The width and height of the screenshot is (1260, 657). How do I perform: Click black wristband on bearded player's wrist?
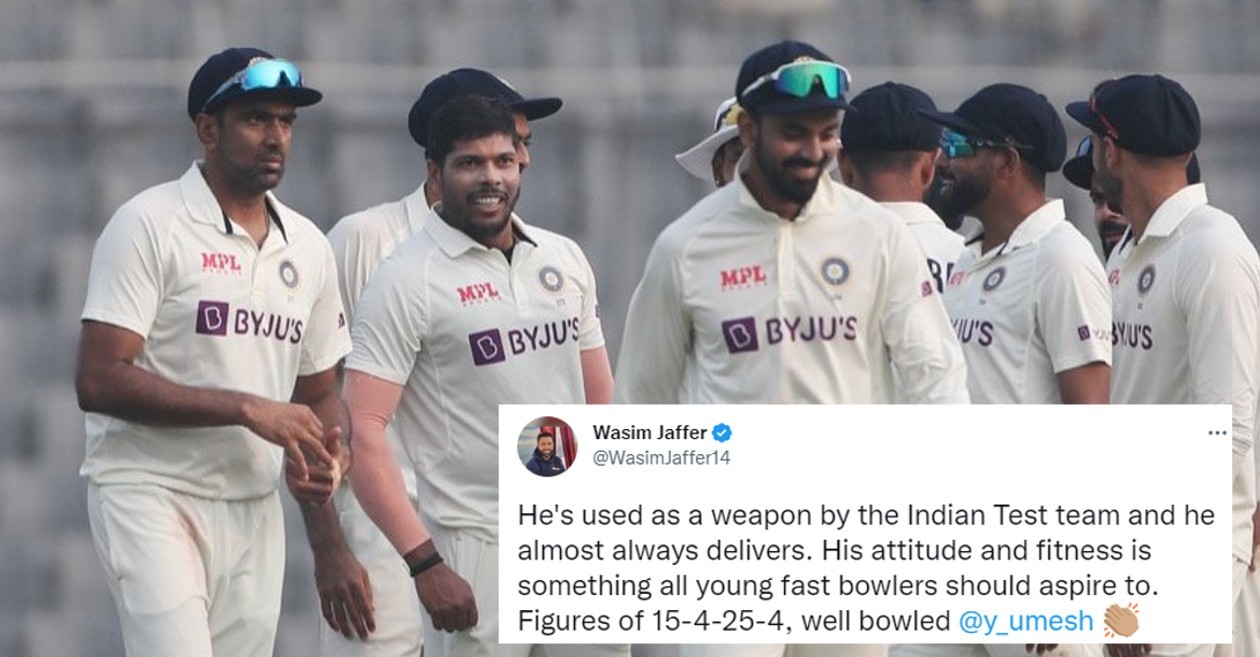tap(425, 563)
